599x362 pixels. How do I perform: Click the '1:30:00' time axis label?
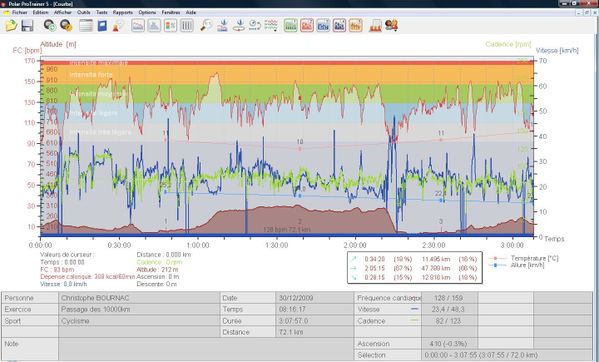276,245
